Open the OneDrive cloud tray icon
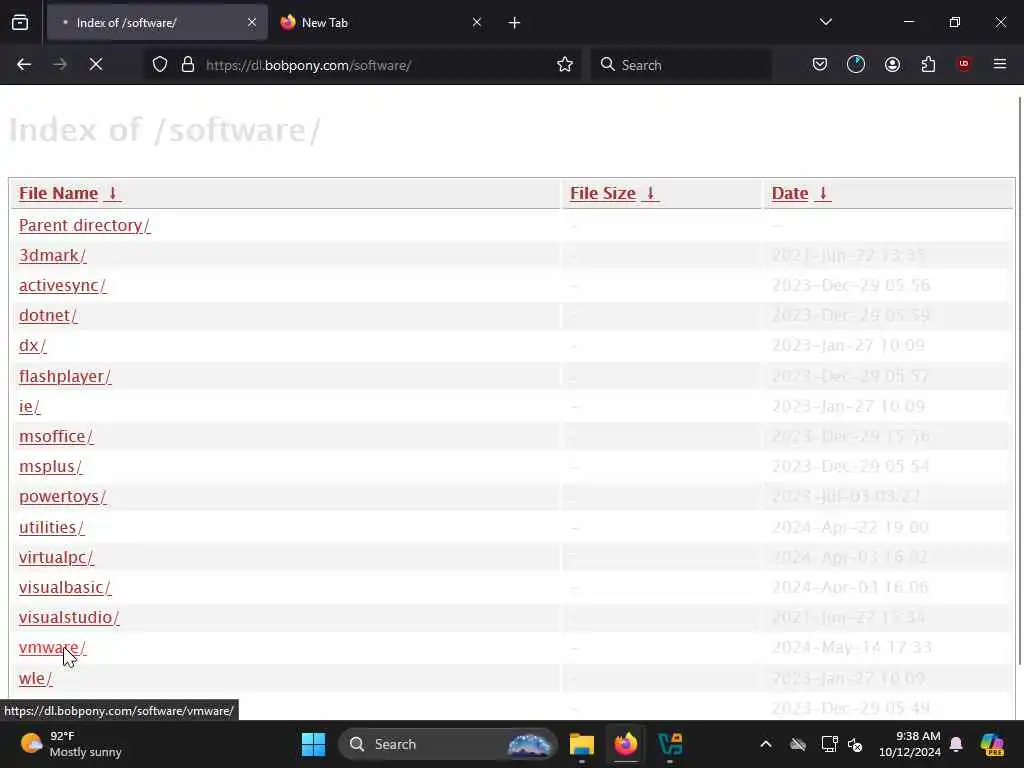1024x768 pixels. tap(798, 744)
